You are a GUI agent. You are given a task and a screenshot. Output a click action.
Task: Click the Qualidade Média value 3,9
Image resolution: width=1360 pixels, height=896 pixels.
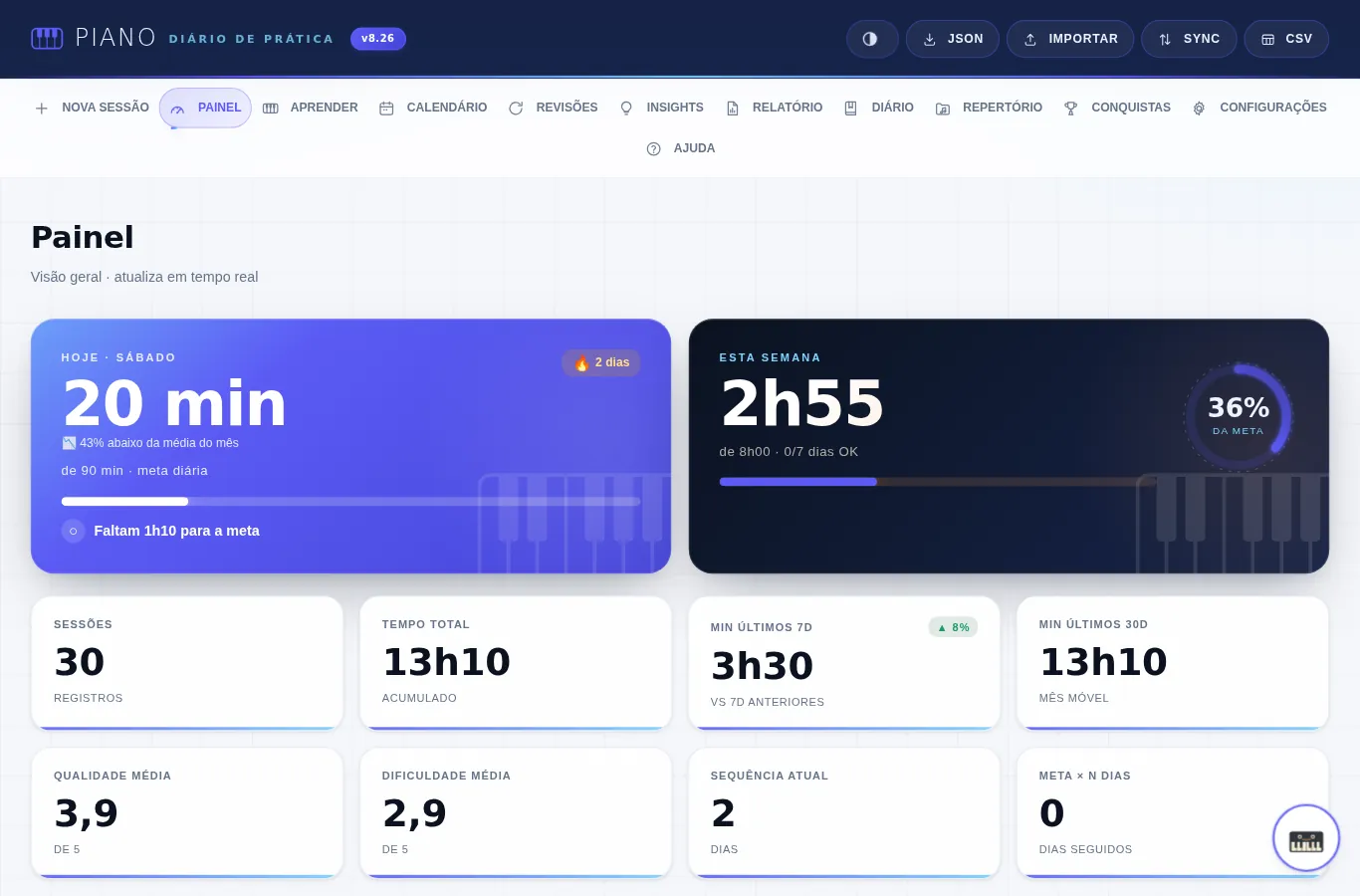pos(86,813)
